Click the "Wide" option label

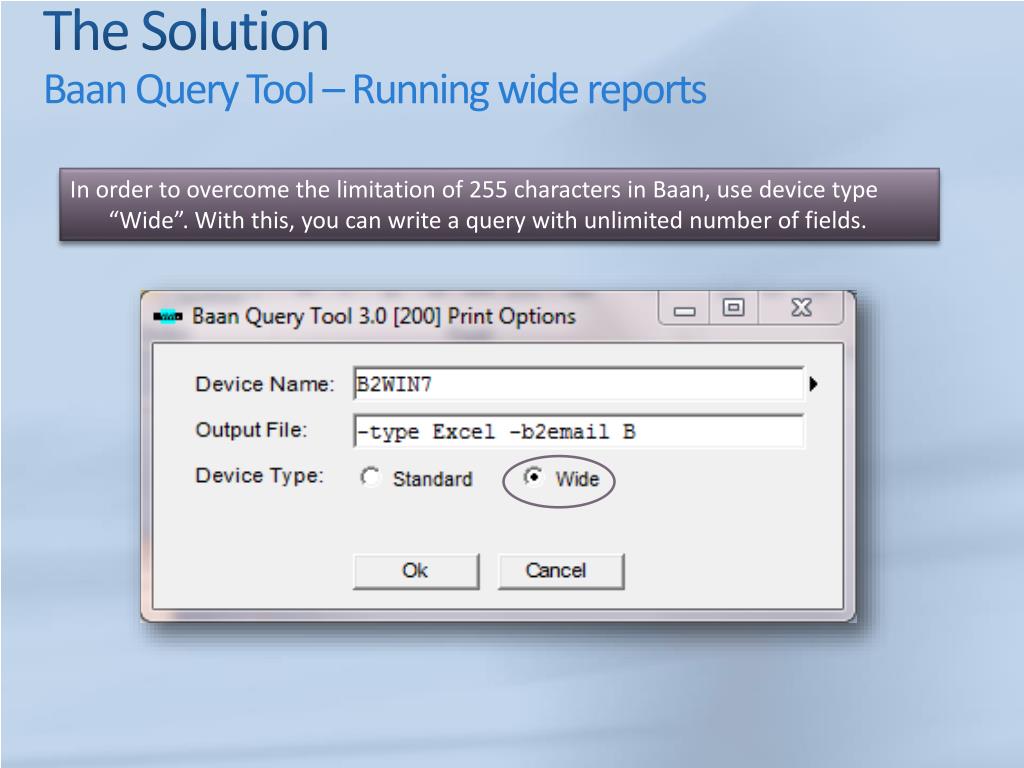pyautogui.click(x=577, y=479)
